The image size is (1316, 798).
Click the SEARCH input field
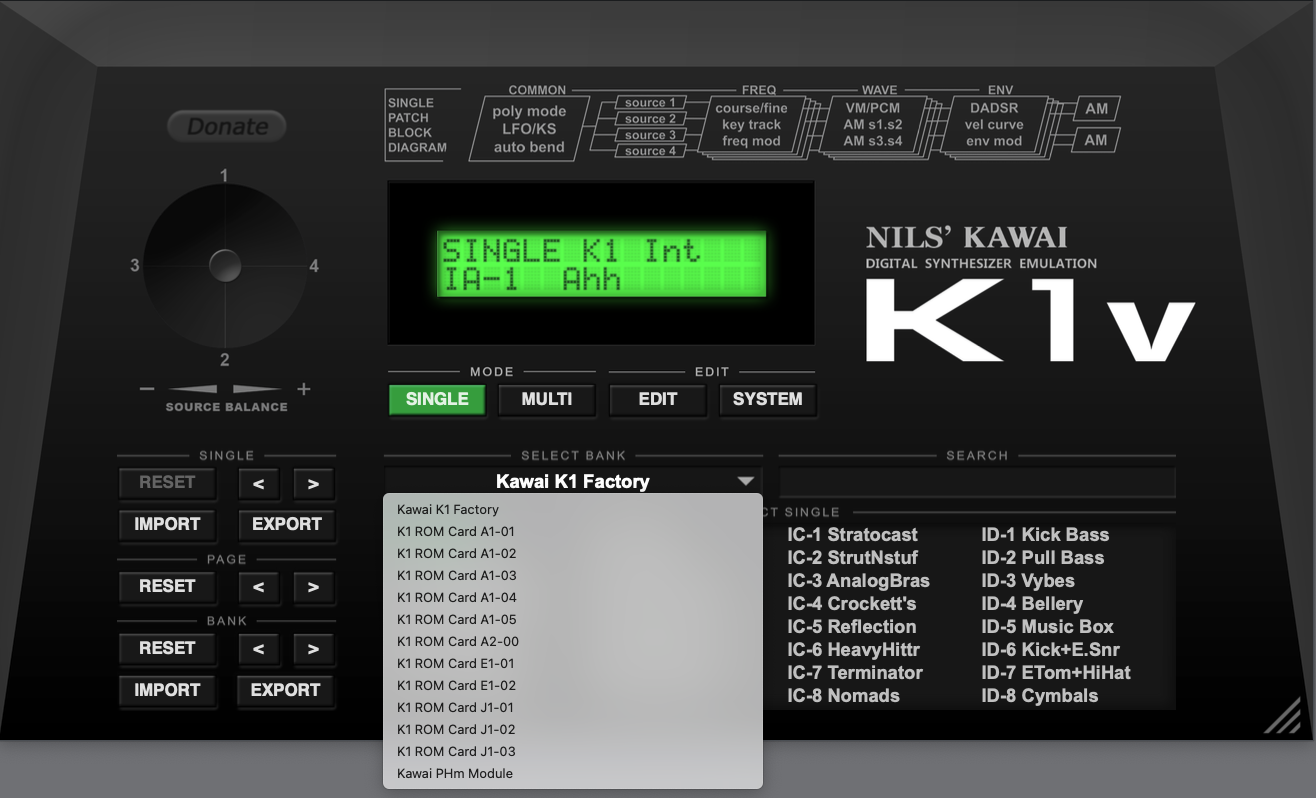click(x=977, y=482)
